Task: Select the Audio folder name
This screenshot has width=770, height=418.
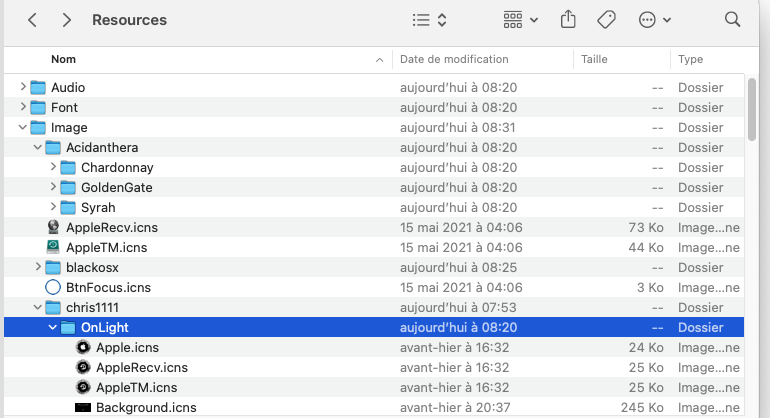Action: point(68,87)
